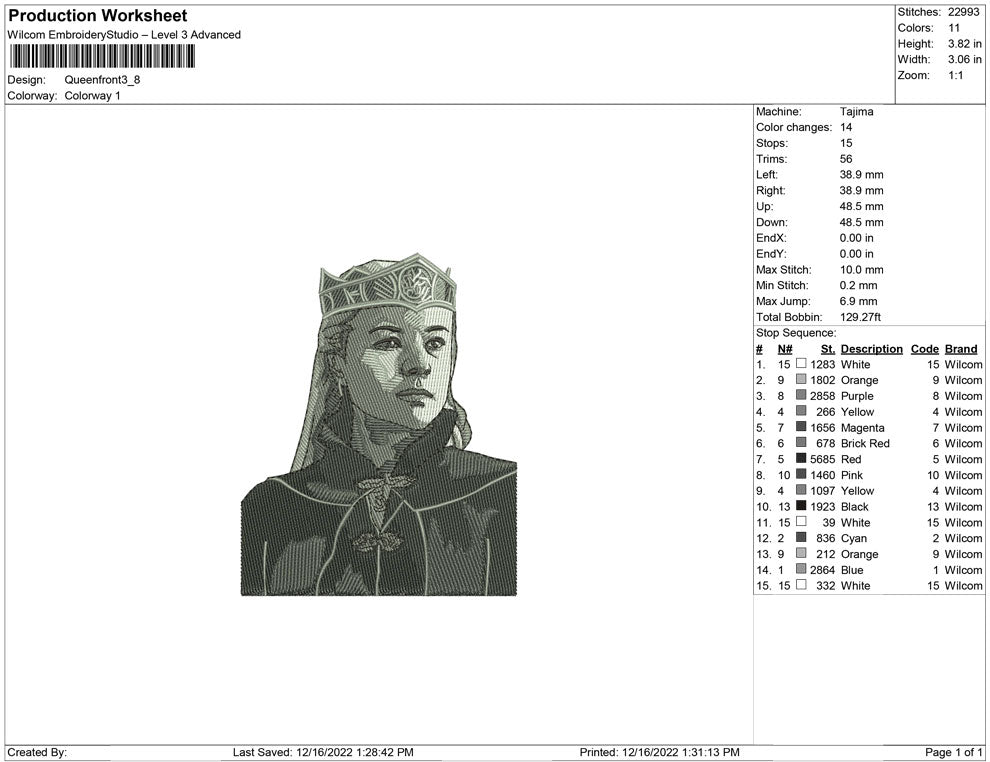Click the Created By label in footer
The image size is (990, 762).
pos(37,752)
